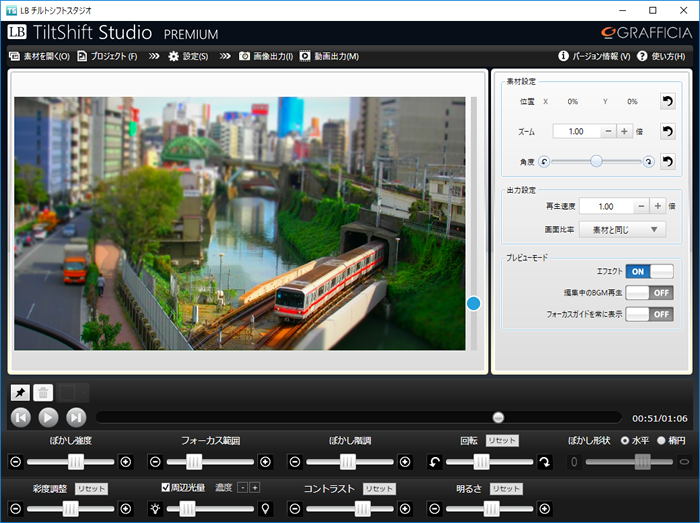The height and width of the screenshot is (523, 700).
Task: Reset the ズーム zoom value
Action: (x=667, y=131)
